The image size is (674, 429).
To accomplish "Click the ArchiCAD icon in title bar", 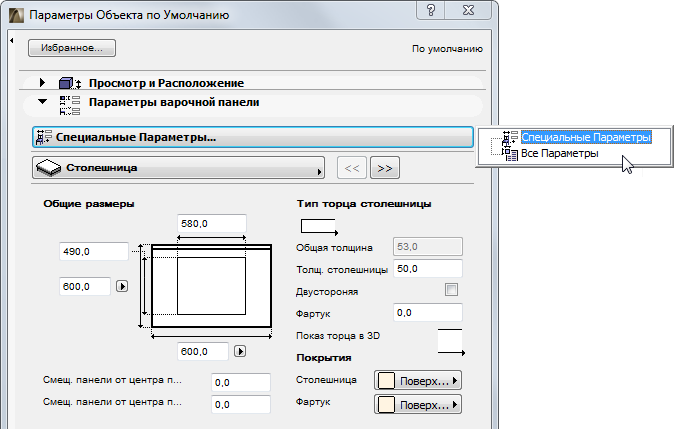I will 16,15.
